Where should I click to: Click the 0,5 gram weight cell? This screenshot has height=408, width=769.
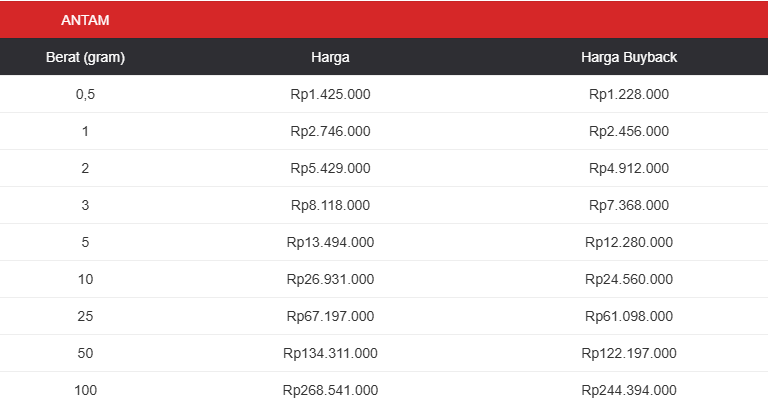coord(85,94)
